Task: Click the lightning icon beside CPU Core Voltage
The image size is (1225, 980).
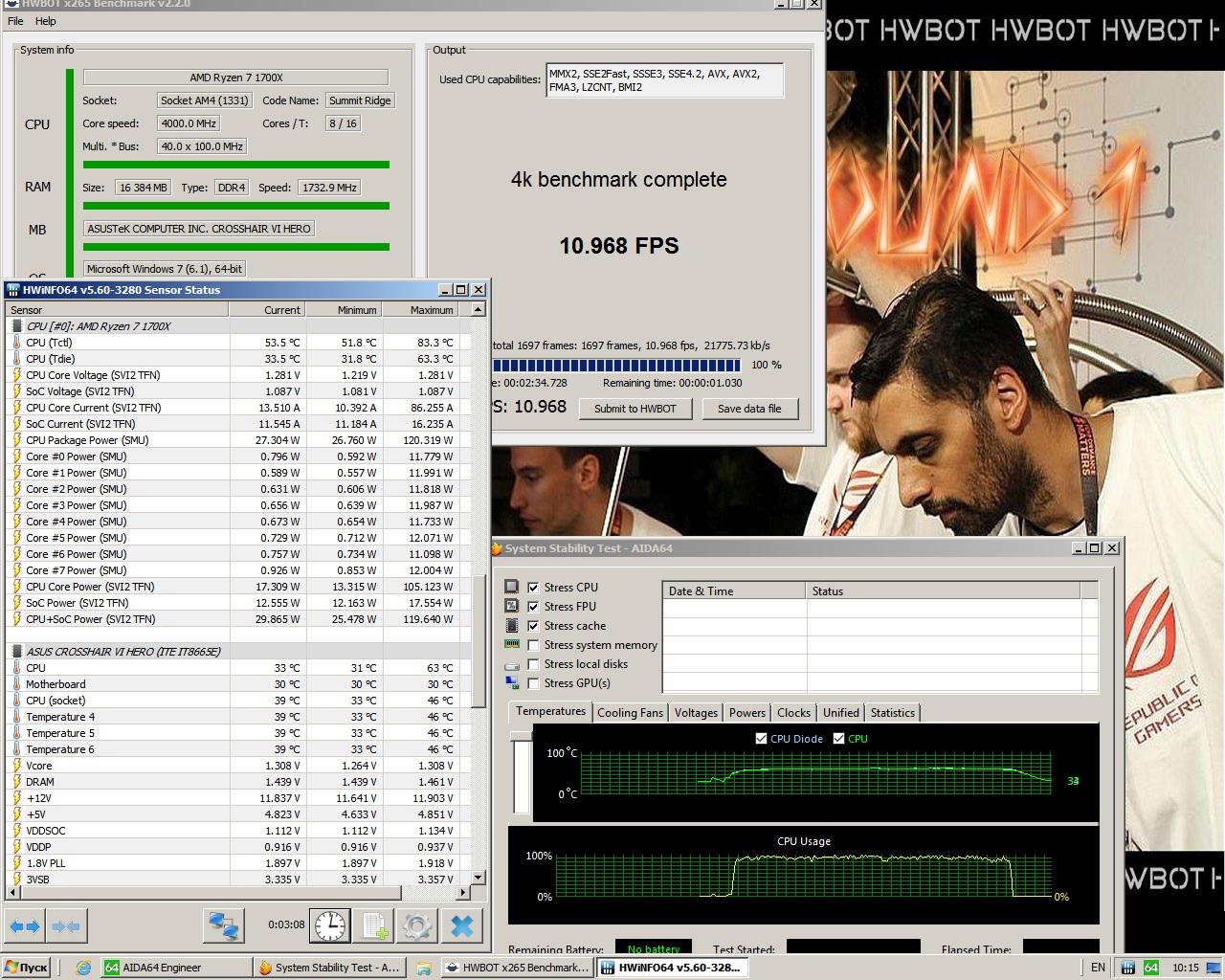Action: 17,375
